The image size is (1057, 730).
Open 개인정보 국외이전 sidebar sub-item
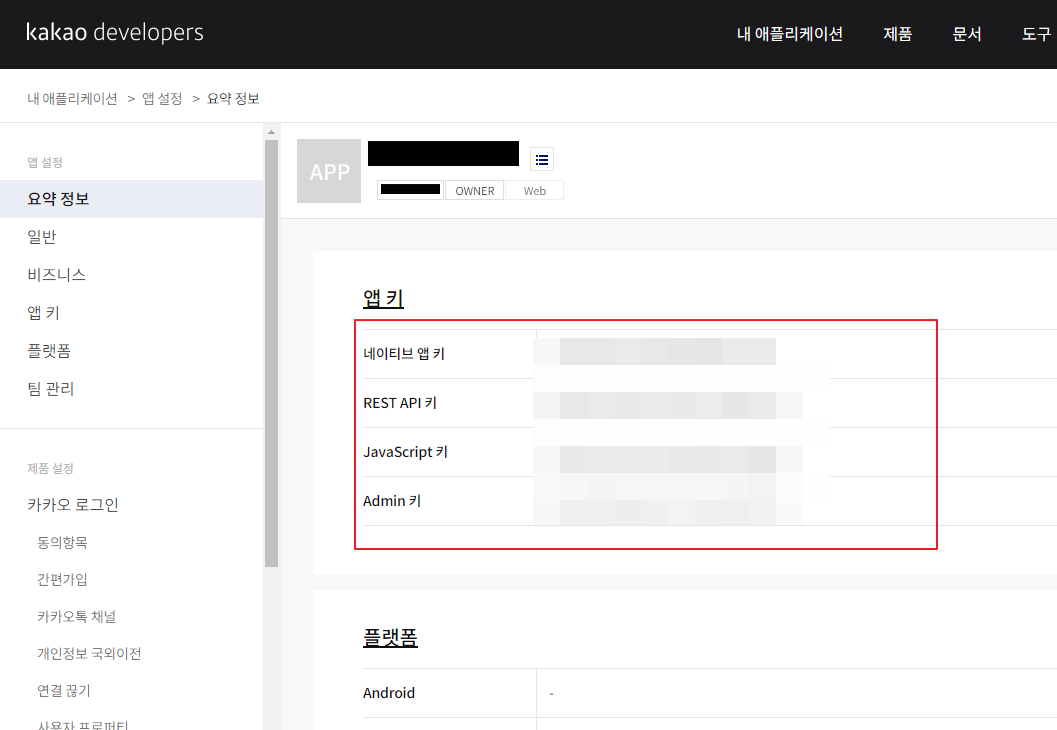(89, 653)
